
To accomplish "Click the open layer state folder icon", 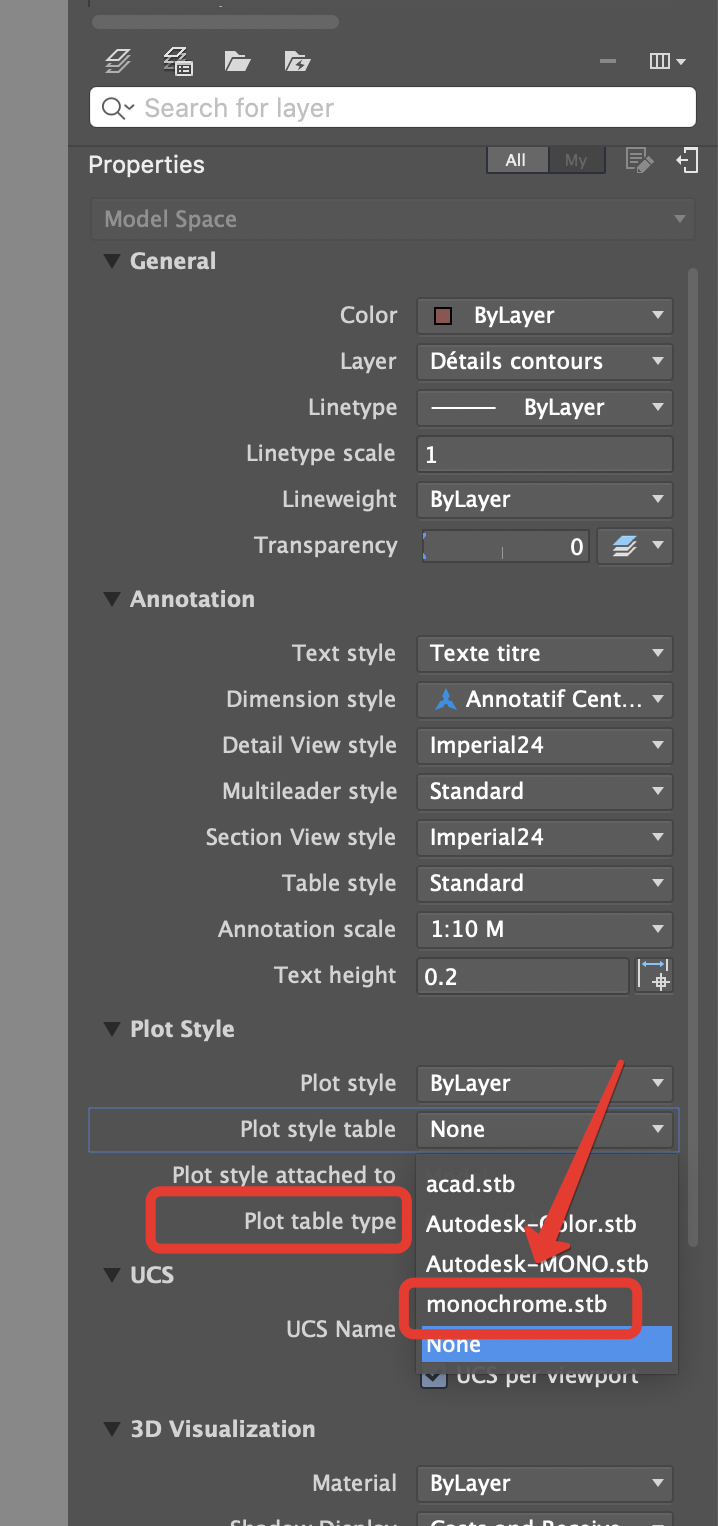I will click(x=237, y=61).
